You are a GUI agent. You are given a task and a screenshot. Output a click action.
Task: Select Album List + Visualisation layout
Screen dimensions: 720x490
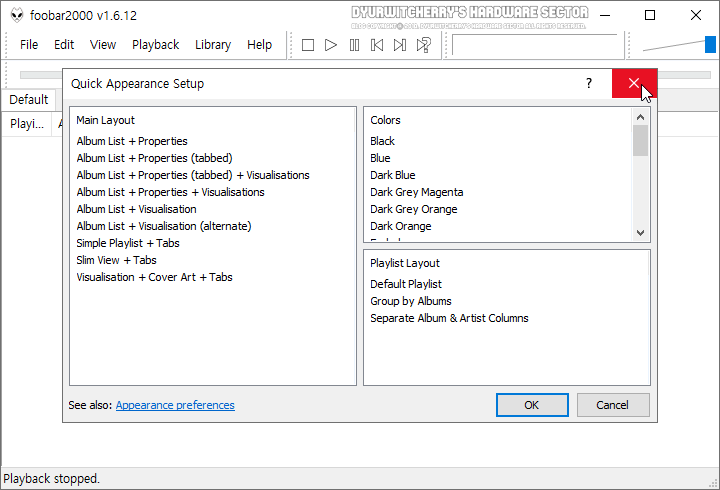point(136,209)
